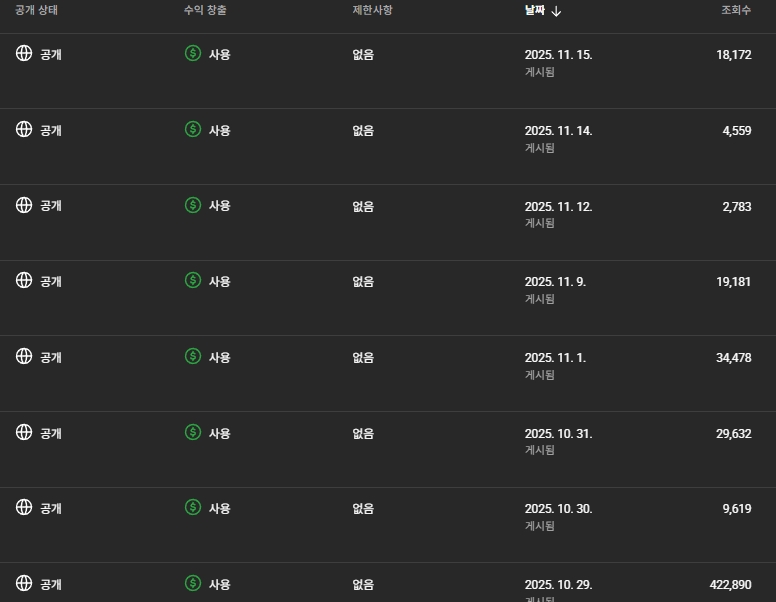Screen dimensions: 776x602
Task: Toggle date sort with the arrow beside 날짜
Action: (x=557, y=11)
